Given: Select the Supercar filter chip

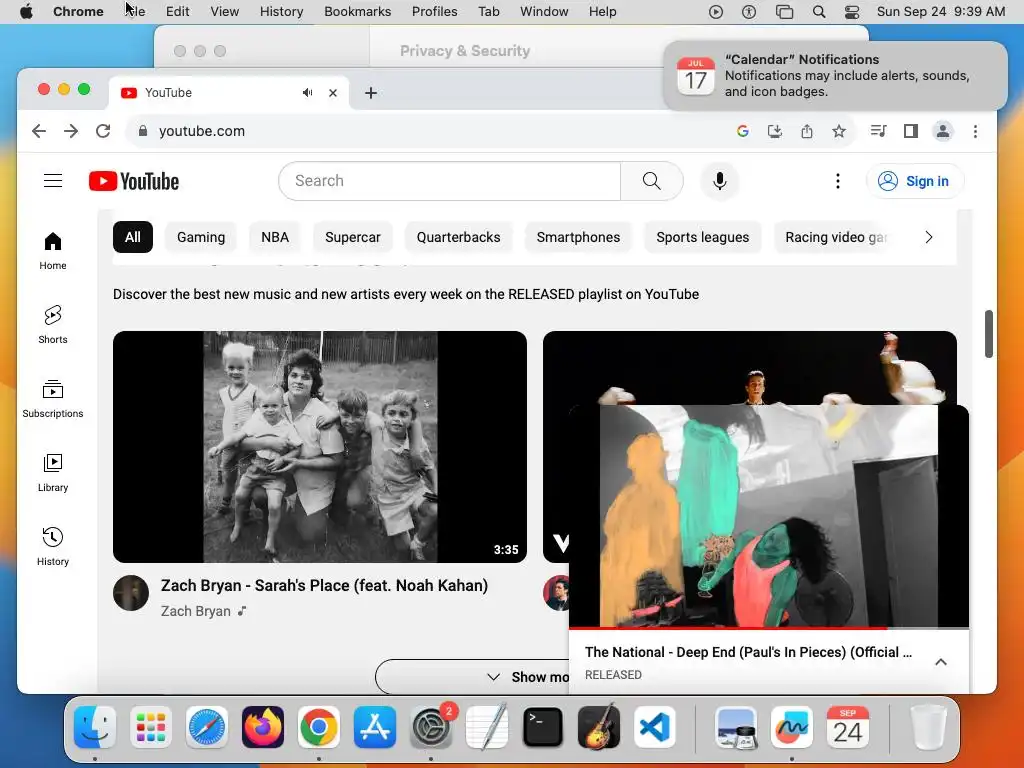Looking at the screenshot, I should (353, 237).
